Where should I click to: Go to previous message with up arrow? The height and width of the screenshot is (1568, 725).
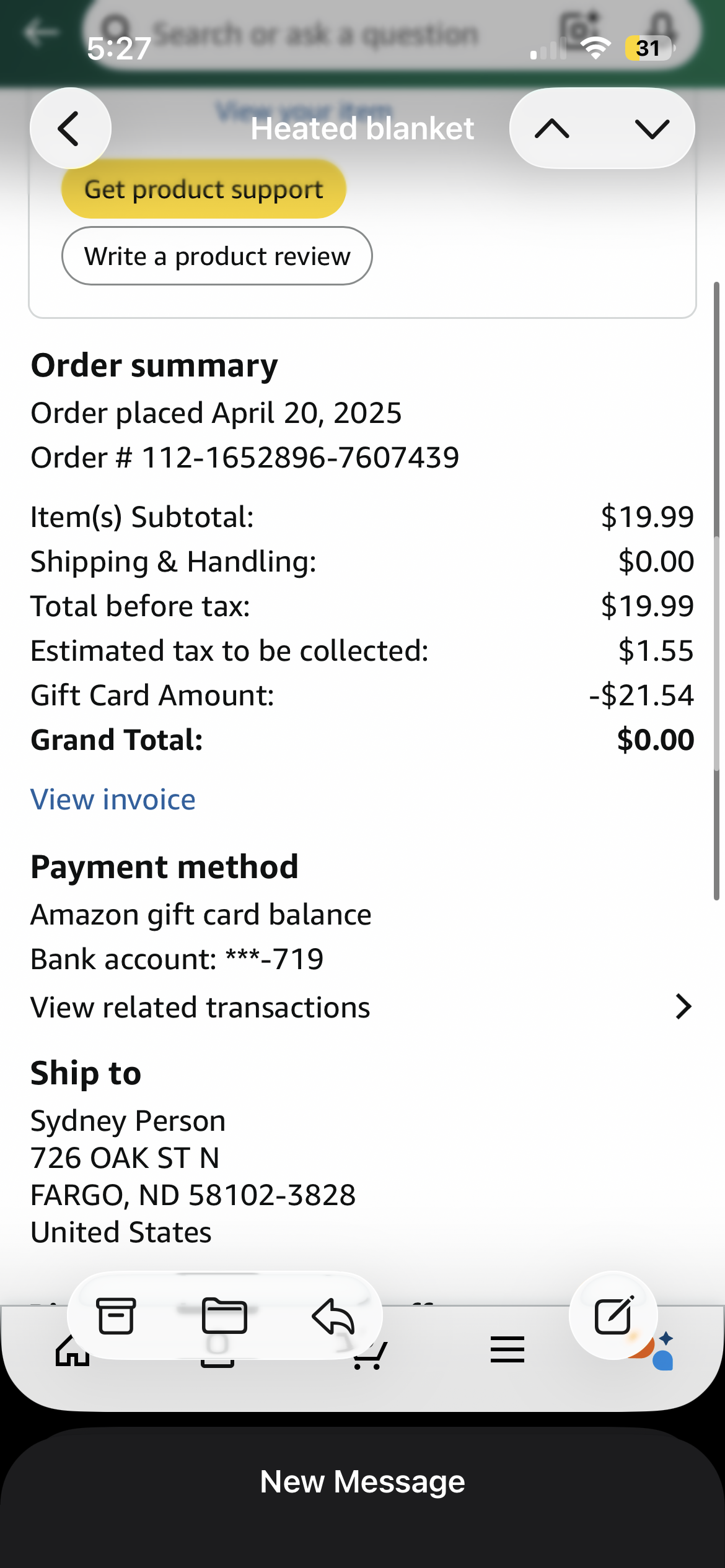pyautogui.click(x=551, y=129)
